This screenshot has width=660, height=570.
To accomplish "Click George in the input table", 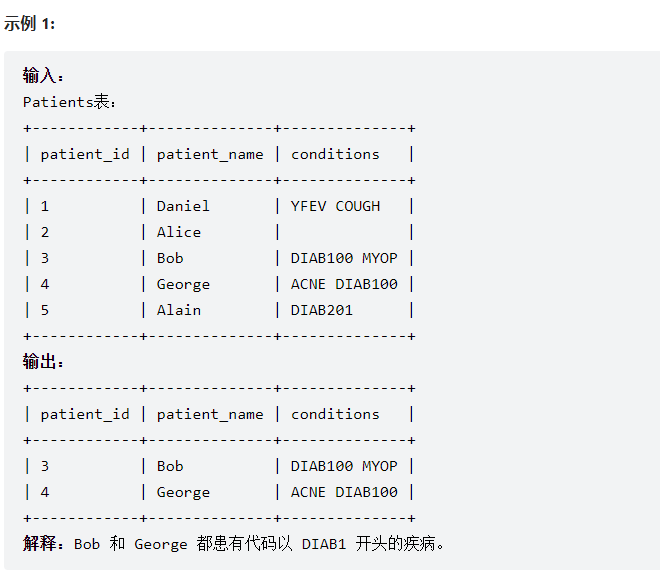I will point(183,285).
